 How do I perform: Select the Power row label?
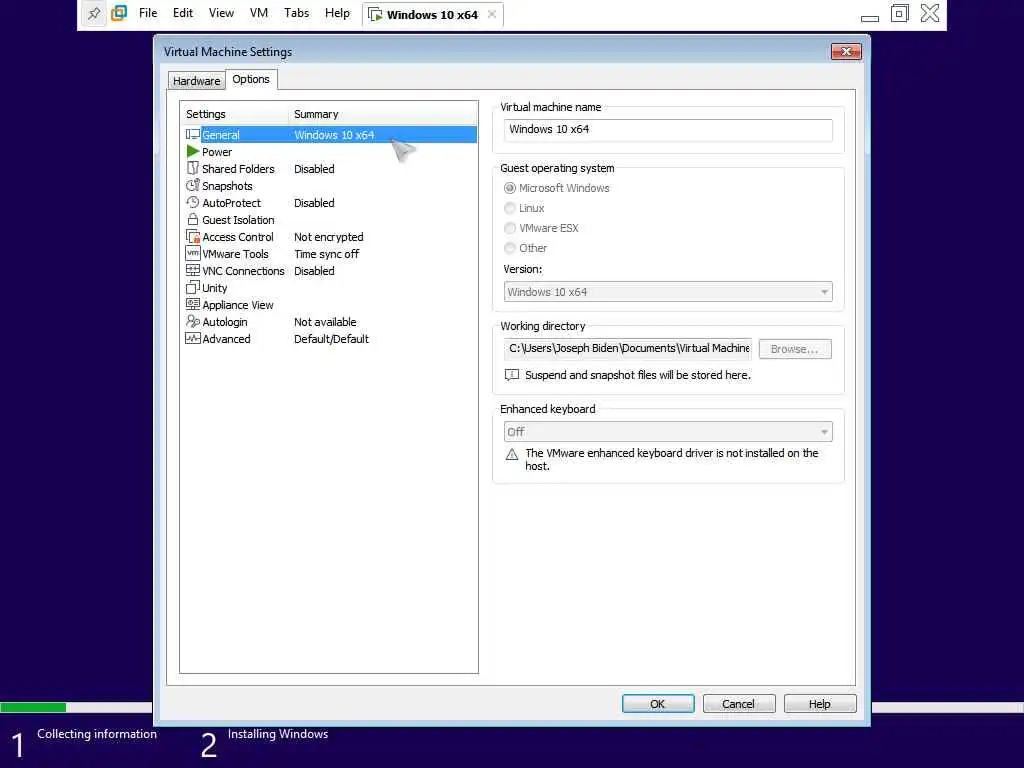click(x=217, y=152)
